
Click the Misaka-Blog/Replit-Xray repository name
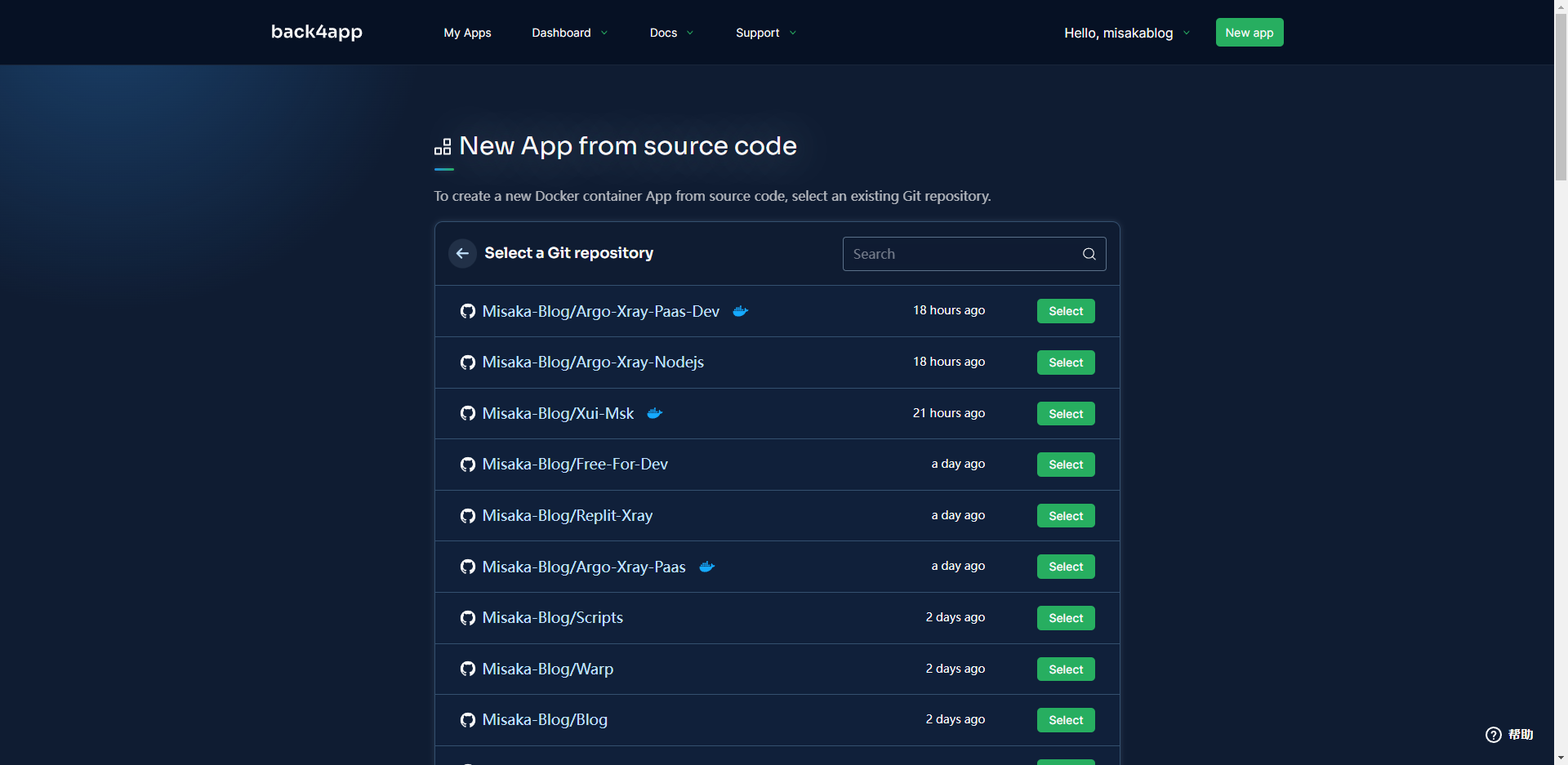click(x=568, y=516)
